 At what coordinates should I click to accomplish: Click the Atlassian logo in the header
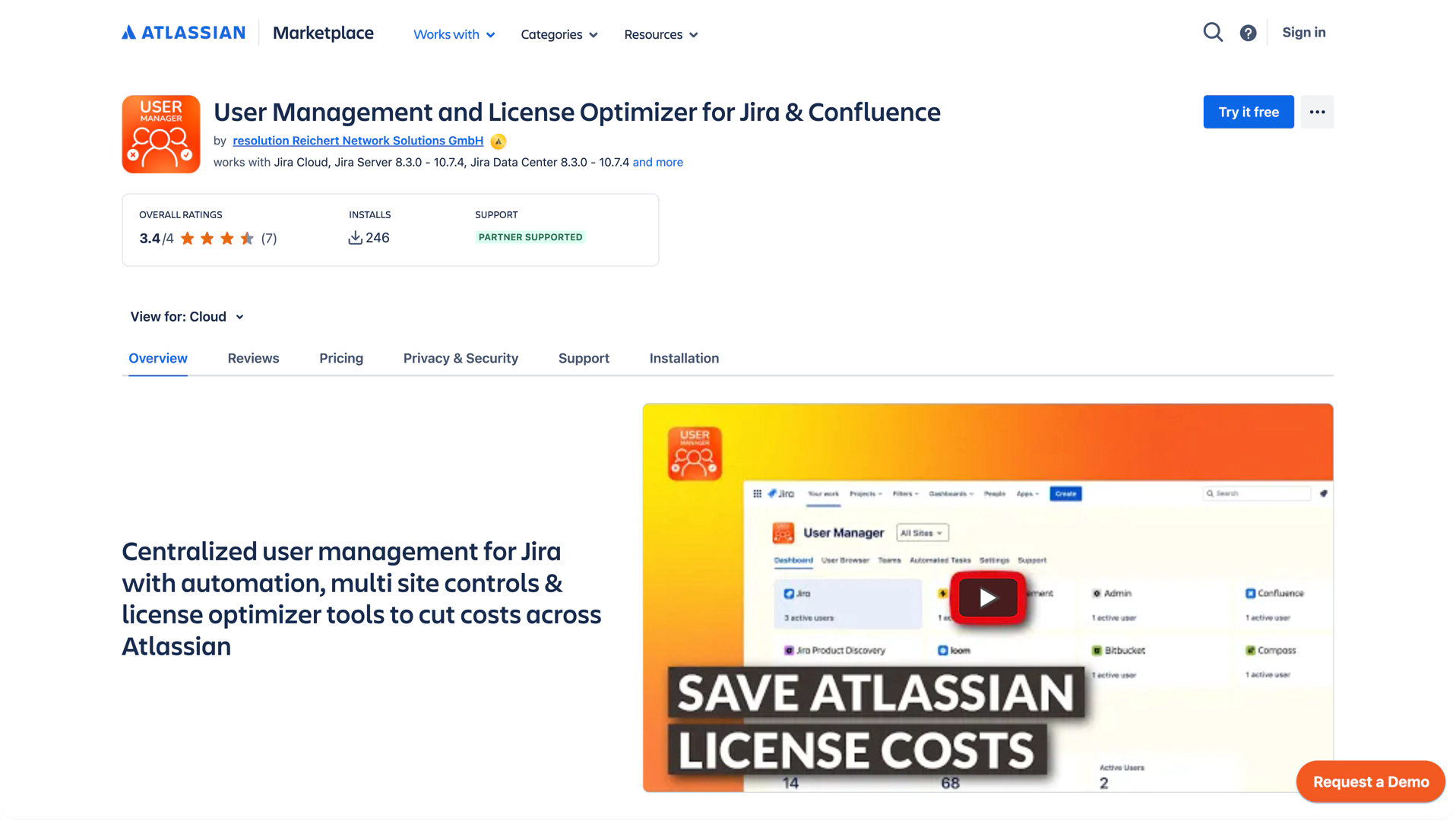[x=182, y=33]
